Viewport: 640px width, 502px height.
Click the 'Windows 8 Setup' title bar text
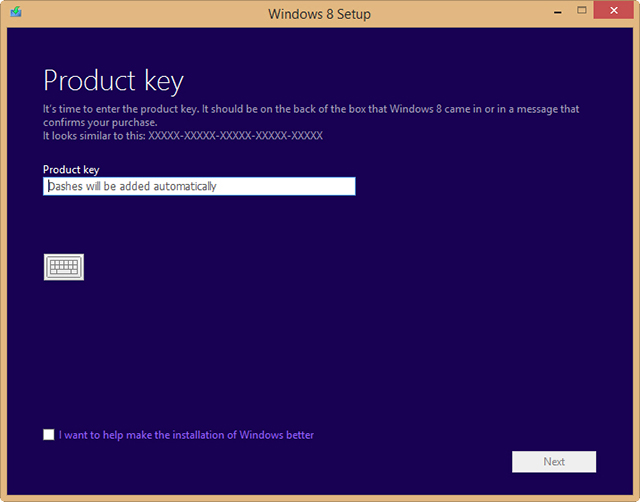pyautogui.click(x=319, y=14)
